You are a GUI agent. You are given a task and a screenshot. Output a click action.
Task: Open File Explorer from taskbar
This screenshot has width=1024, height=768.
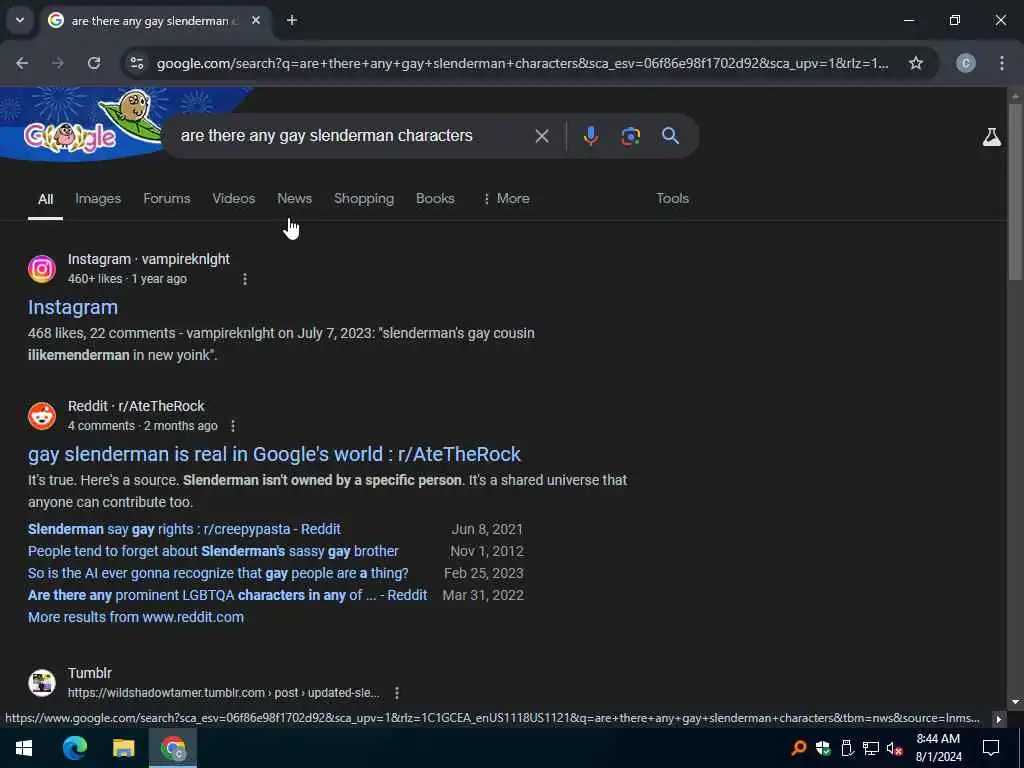123,748
